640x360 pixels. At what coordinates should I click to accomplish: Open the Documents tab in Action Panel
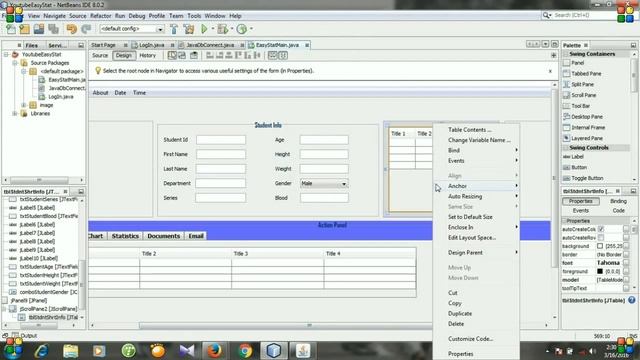click(163, 236)
